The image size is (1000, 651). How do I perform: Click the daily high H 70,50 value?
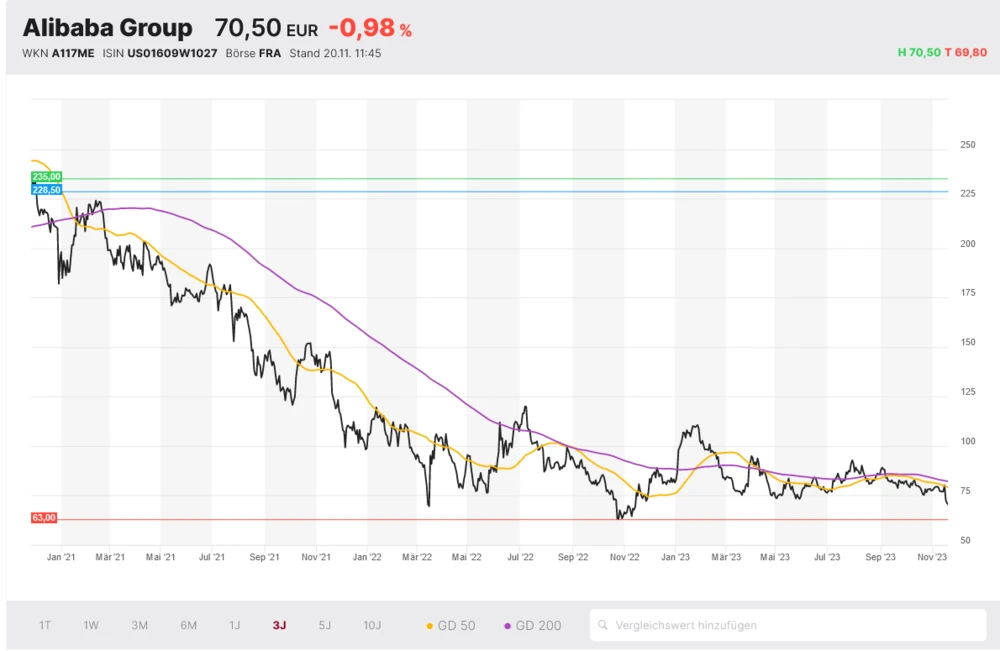[919, 52]
